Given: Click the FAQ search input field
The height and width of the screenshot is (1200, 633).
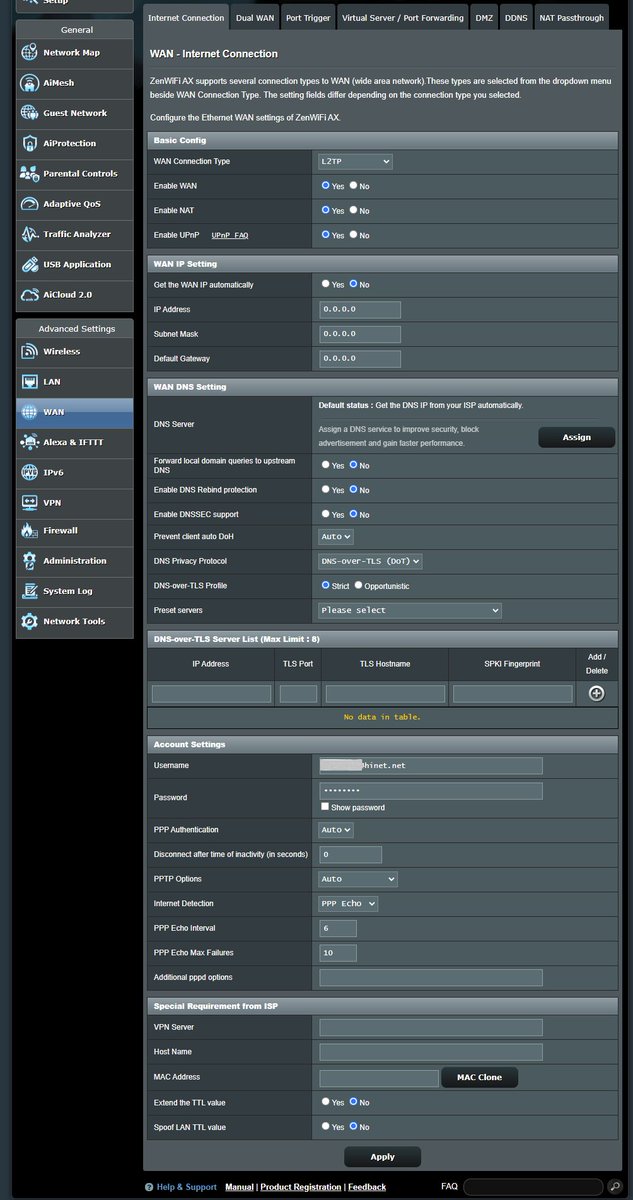Looking at the screenshot, I should point(535,1187).
